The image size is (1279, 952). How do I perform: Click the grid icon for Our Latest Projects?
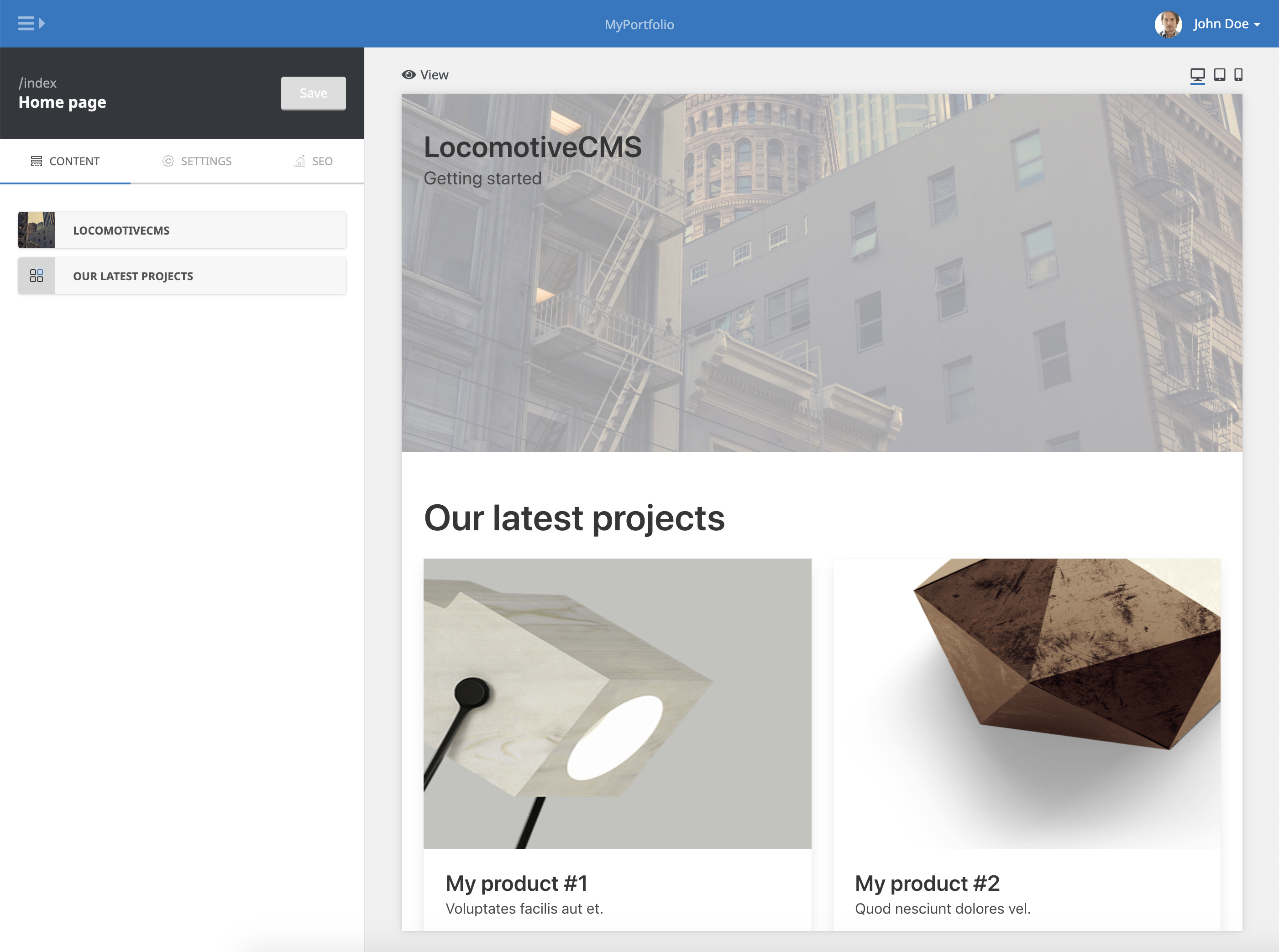point(37,276)
